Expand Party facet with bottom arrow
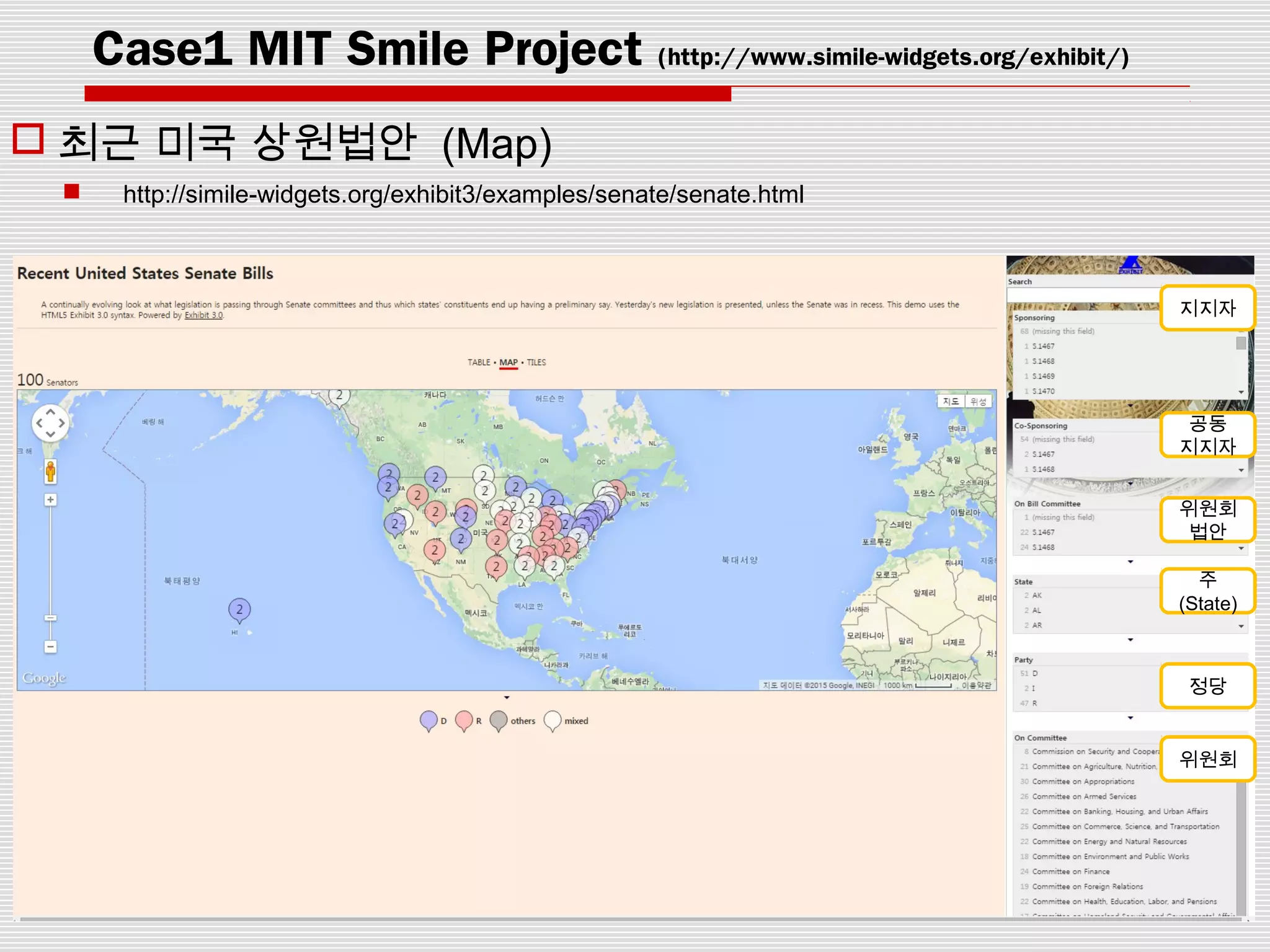This screenshot has height=952, width=1270. tap(1130, 718)
